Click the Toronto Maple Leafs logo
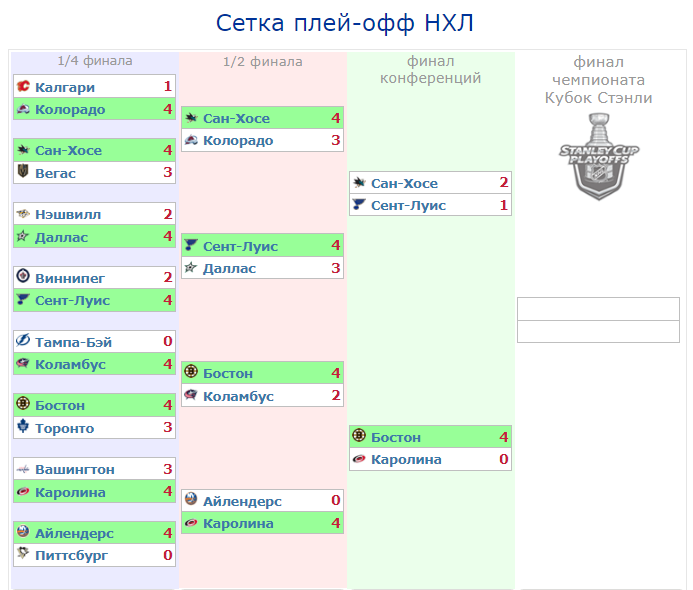Image resolution: width=693 pixels, height=590 pixels. coord(23,428)
